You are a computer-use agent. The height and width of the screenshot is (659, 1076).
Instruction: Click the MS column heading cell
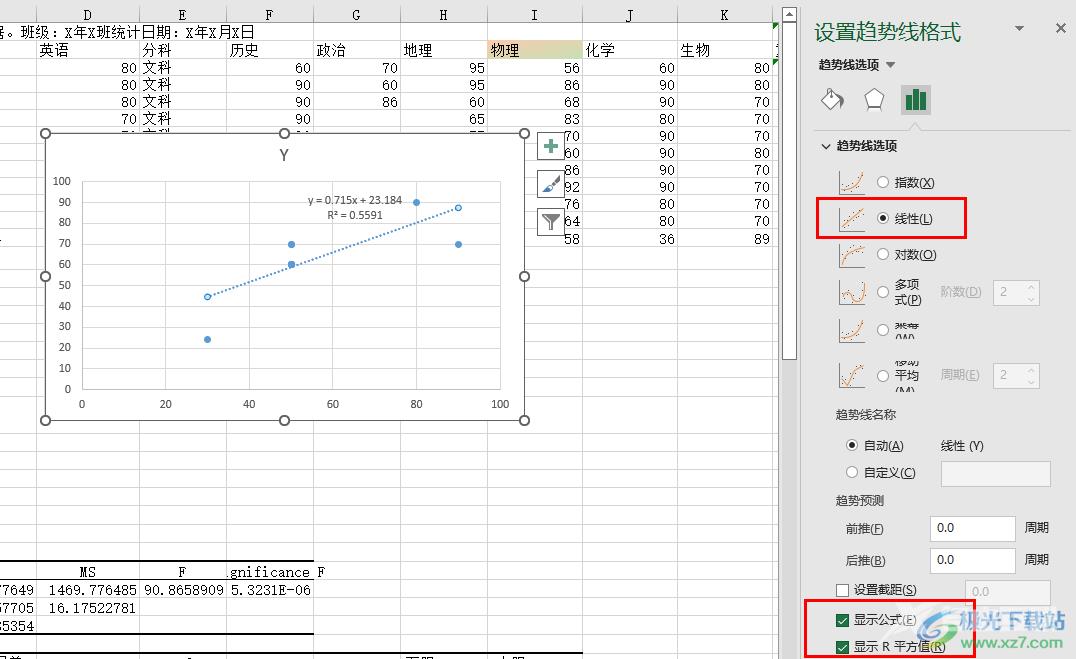point(87,572)
